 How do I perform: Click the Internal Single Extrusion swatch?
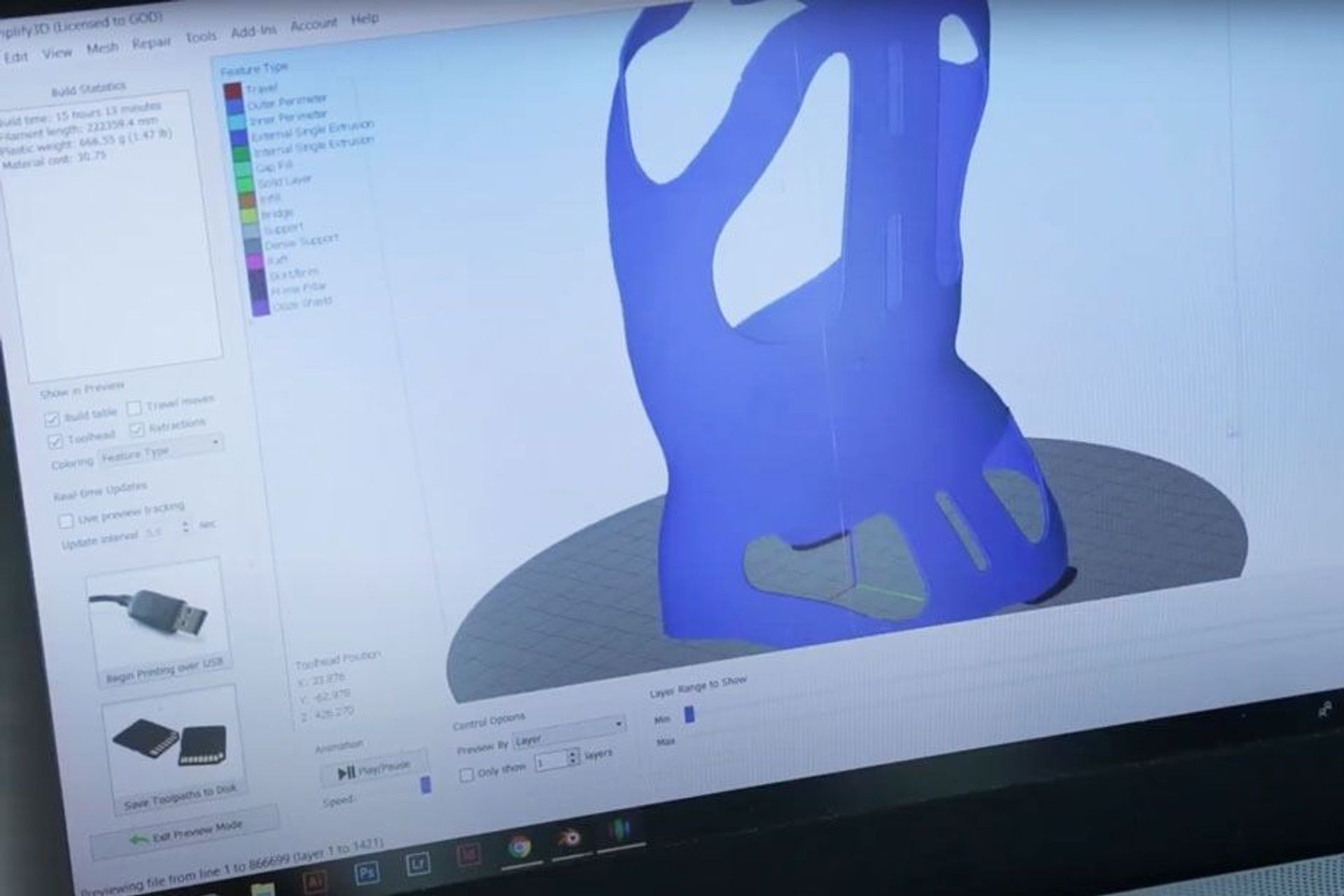[241, 155]
